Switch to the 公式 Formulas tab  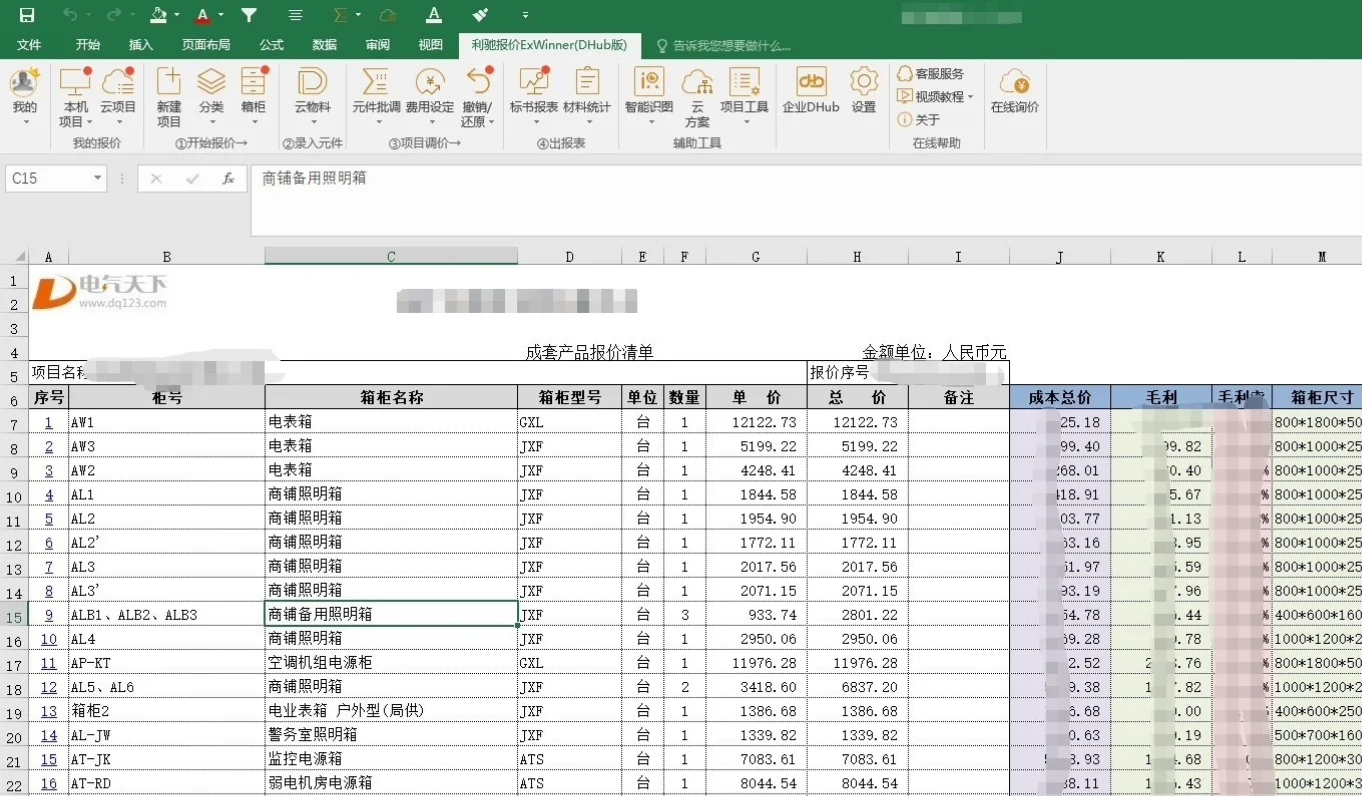coord(271,45)
